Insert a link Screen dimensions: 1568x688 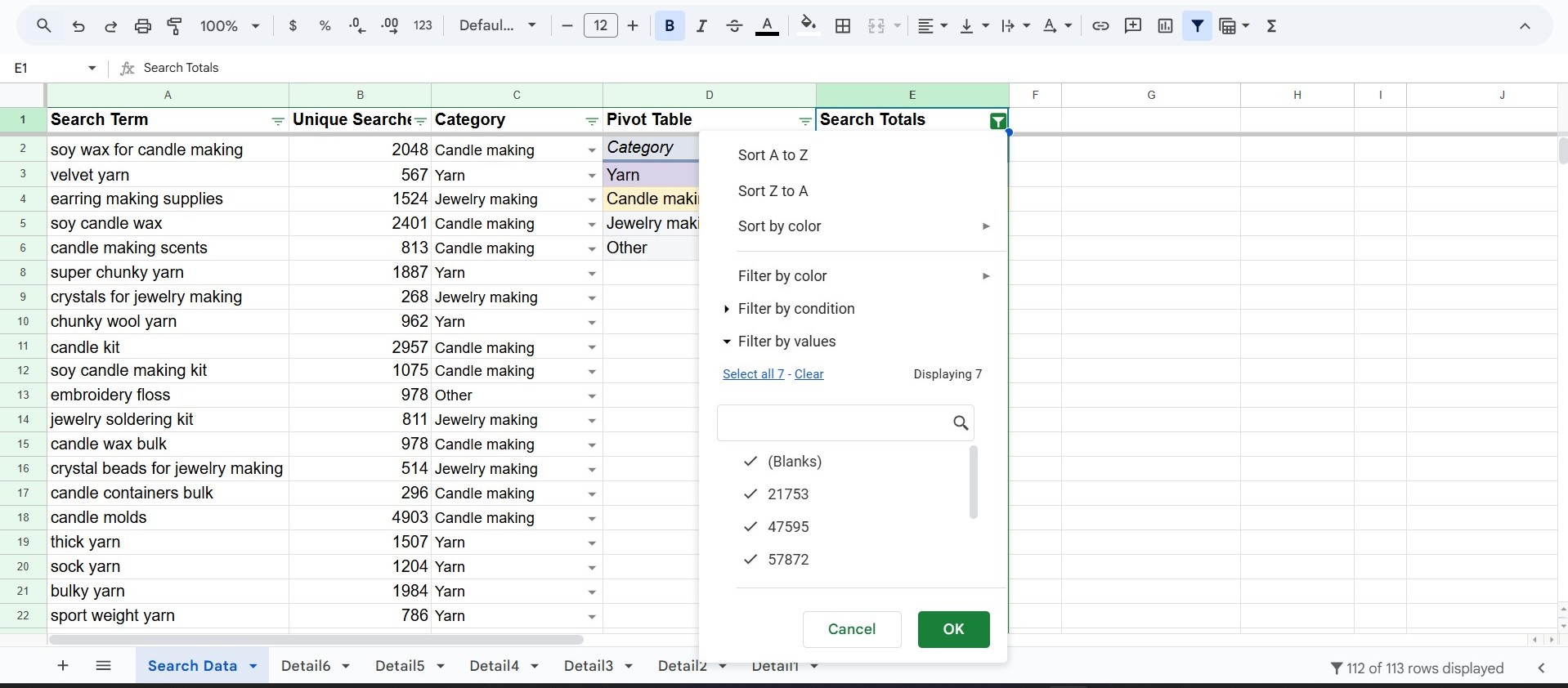(1100, 26)
